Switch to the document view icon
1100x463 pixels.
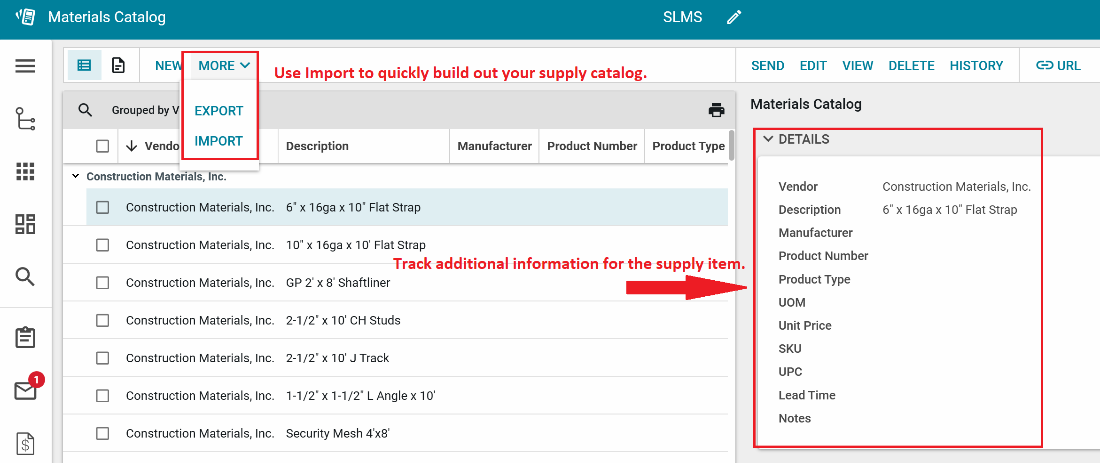118,66
